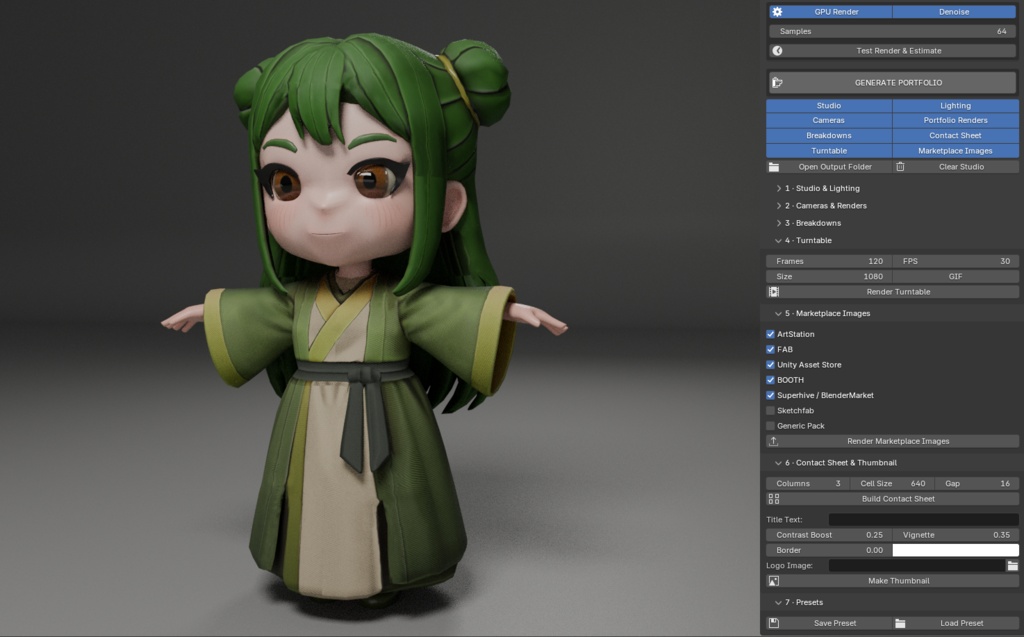Enable the Generic Pack checkbox
Viewport: 1024px width, 637px height.
pyautogui.click(x=771, y=426)
